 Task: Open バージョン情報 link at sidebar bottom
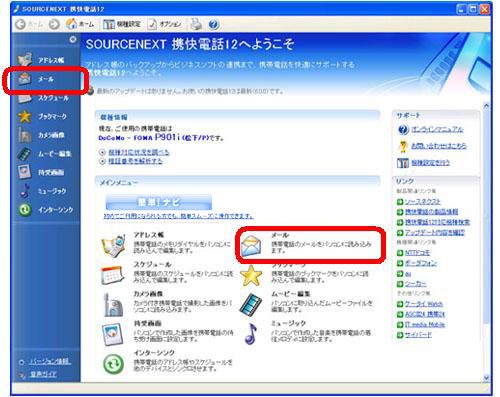[x=50, y=361]
